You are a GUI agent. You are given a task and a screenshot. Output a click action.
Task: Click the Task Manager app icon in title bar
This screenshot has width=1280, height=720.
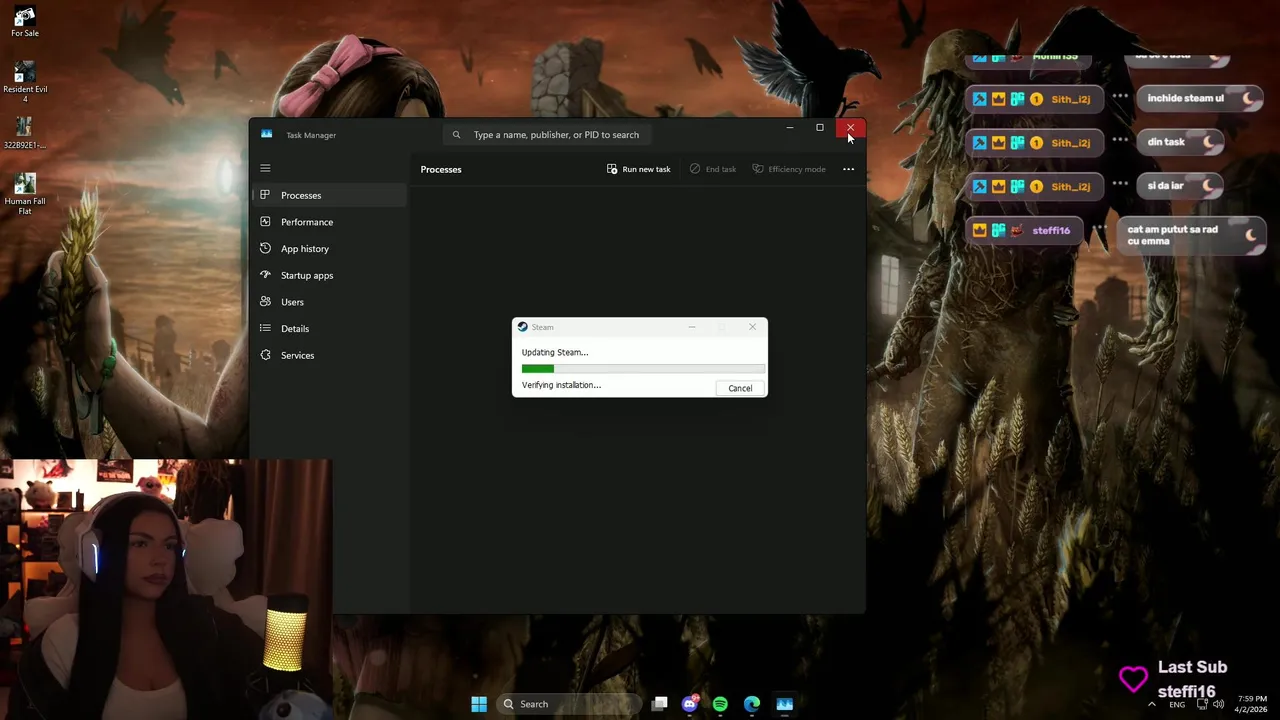click(266, 134)
